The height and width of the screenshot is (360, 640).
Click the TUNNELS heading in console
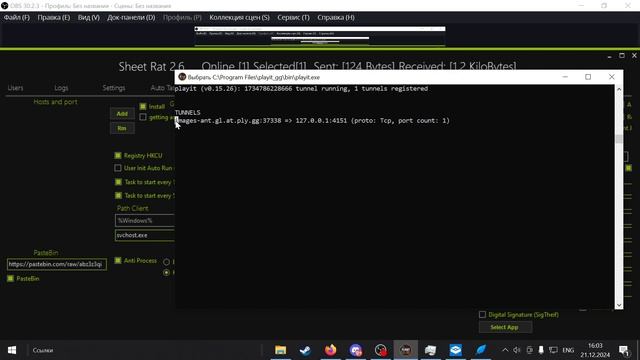click(187, 112)
